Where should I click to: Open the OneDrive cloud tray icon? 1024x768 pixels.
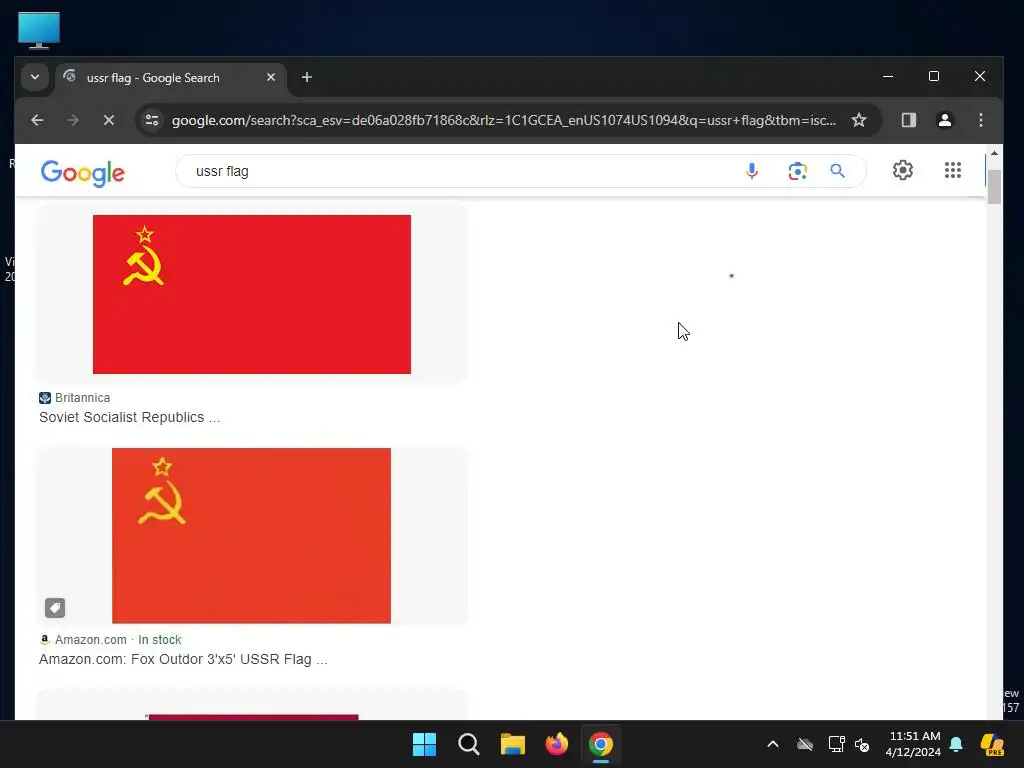[805, 744]
